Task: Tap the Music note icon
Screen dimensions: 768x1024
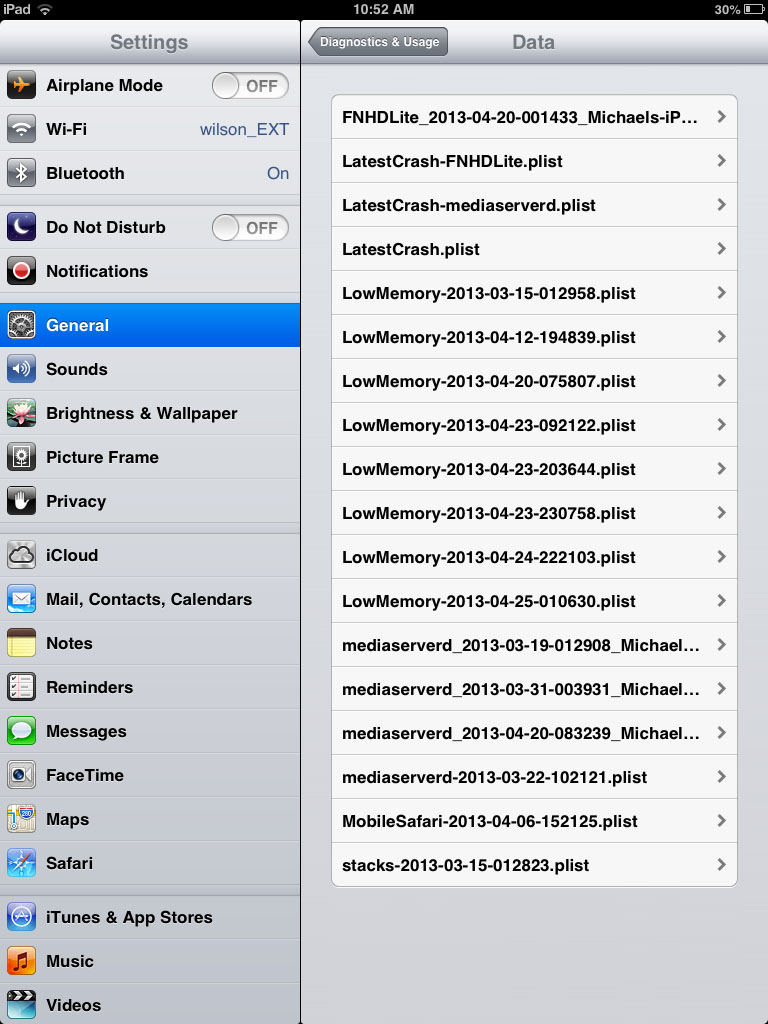Action: [x=21, y=961]
